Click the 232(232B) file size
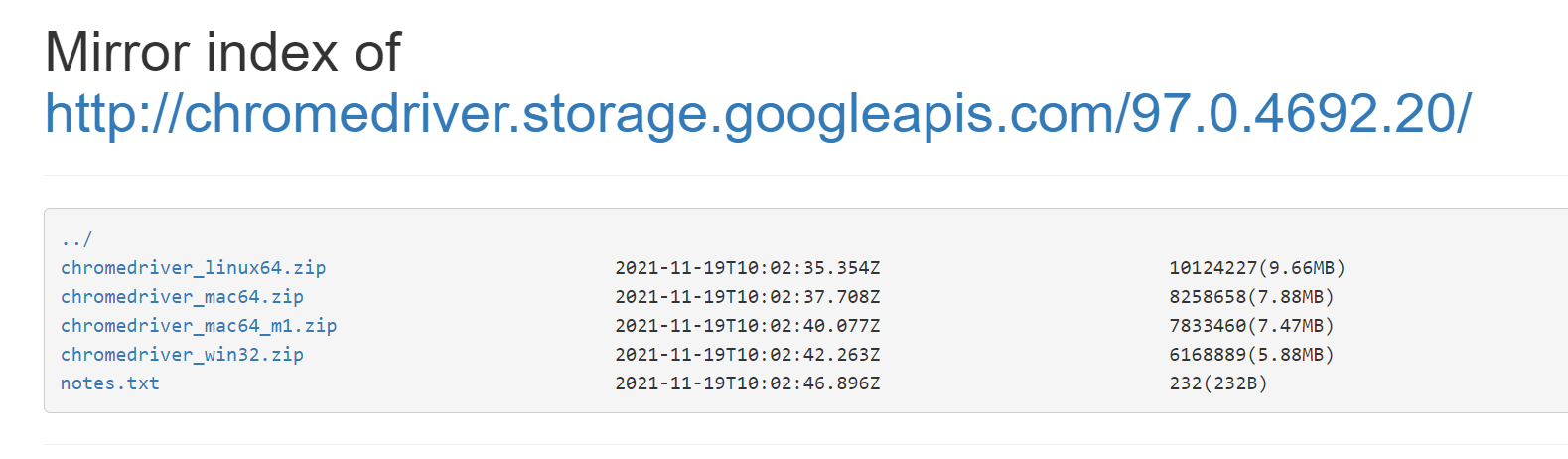The width and height of the screenshot is (1568, 459). pos(1218,383)
